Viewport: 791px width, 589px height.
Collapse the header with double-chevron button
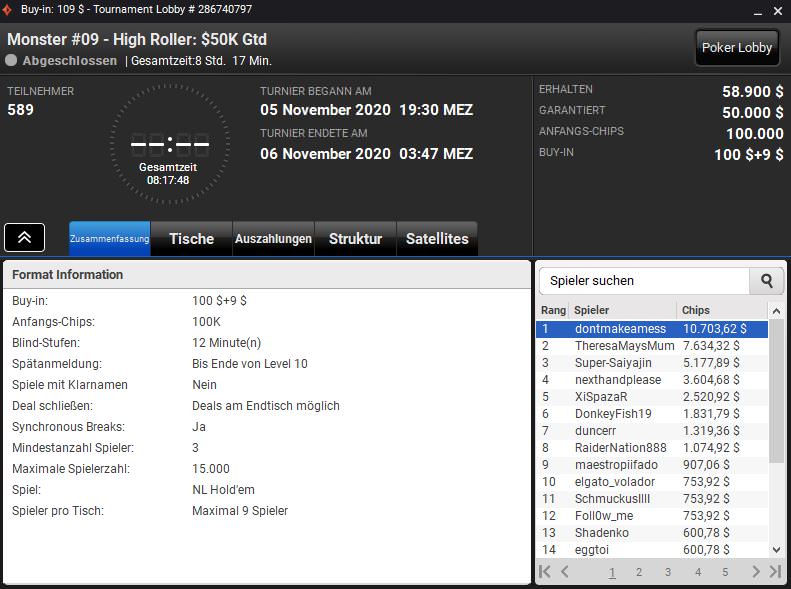[x=25, y=237]
